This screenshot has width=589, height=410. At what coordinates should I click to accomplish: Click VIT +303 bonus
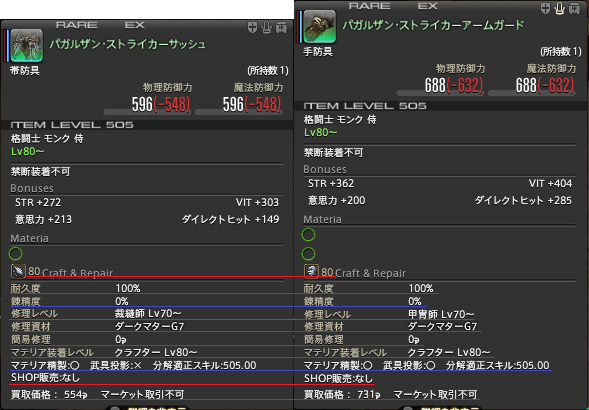[257, 203]
